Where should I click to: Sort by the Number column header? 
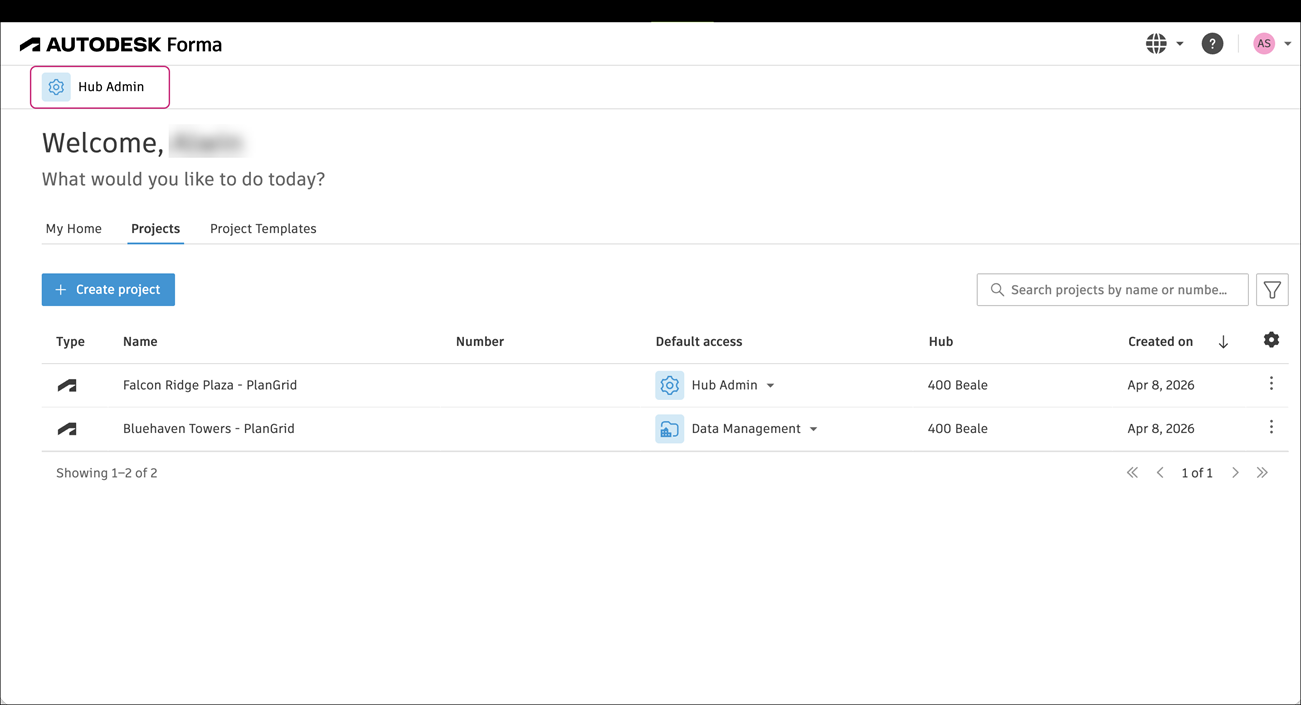point(479,342)
